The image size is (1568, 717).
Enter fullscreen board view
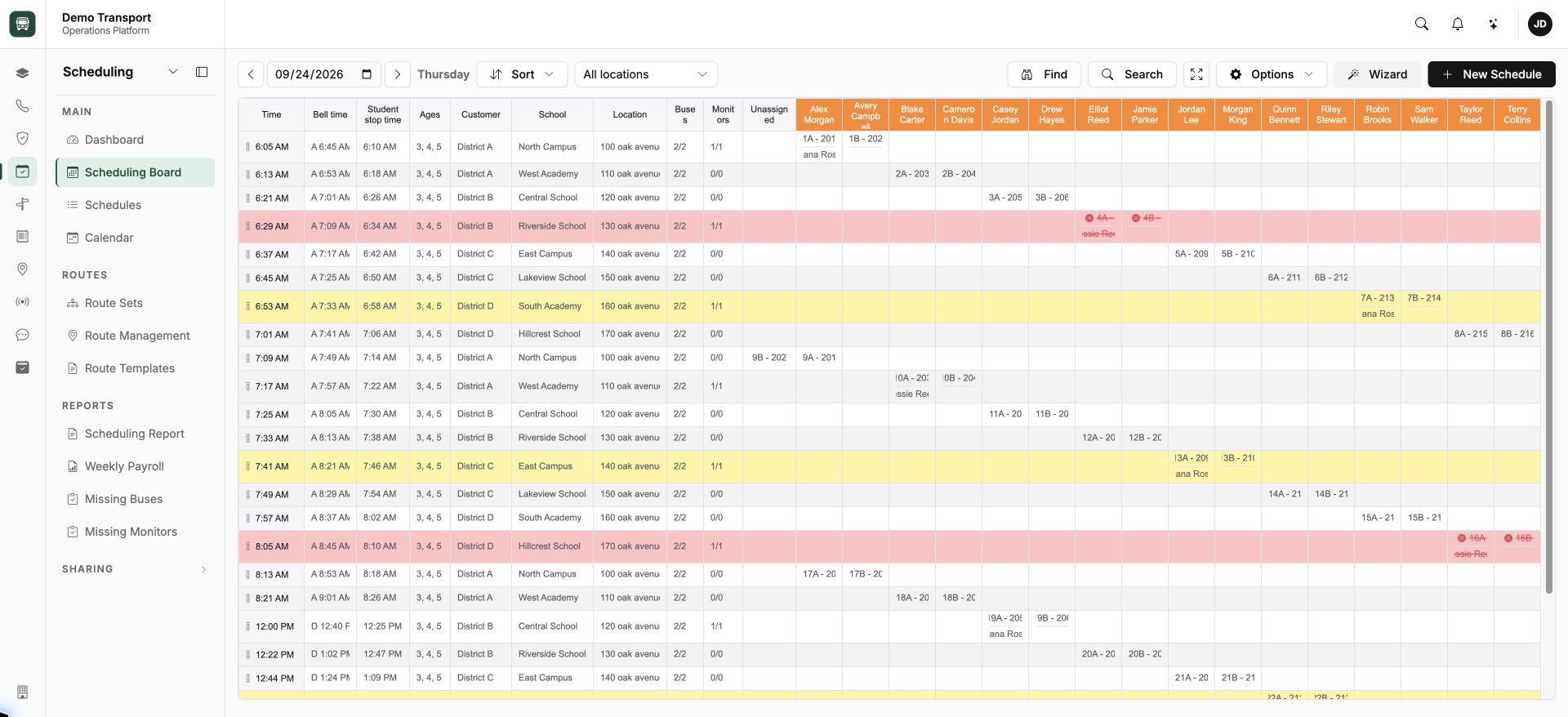click(1196, 74)
